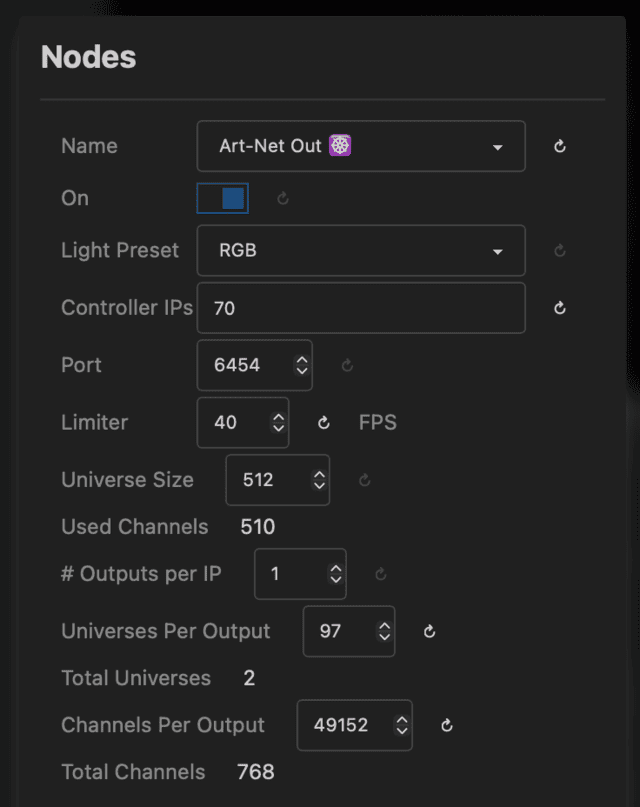The image size is (640, 807).
Task: Click the Port stepper arrows
Action: pos(302,366)
